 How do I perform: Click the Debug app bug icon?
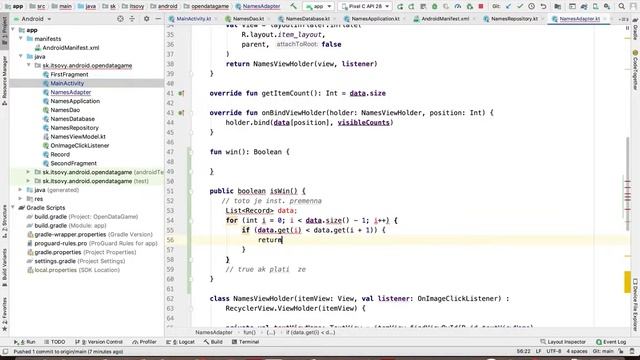coord(435,6)
